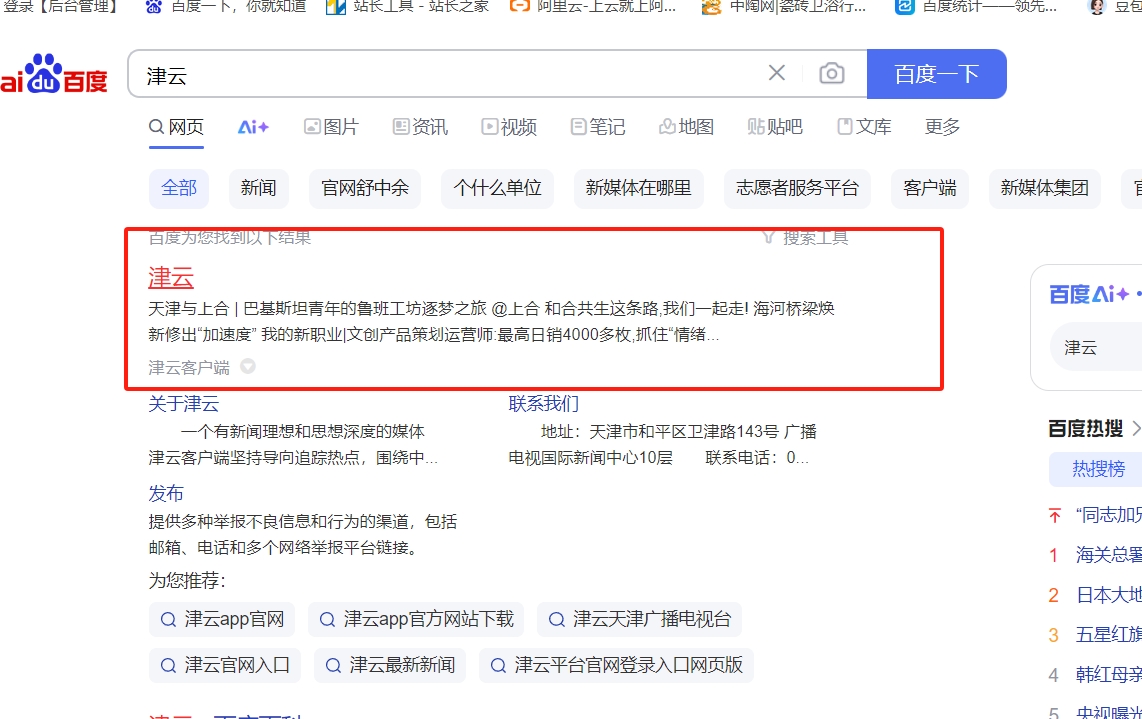1142x719 pixels.
Task: Select the 个什么单位 filter chip
Action: 497,189
